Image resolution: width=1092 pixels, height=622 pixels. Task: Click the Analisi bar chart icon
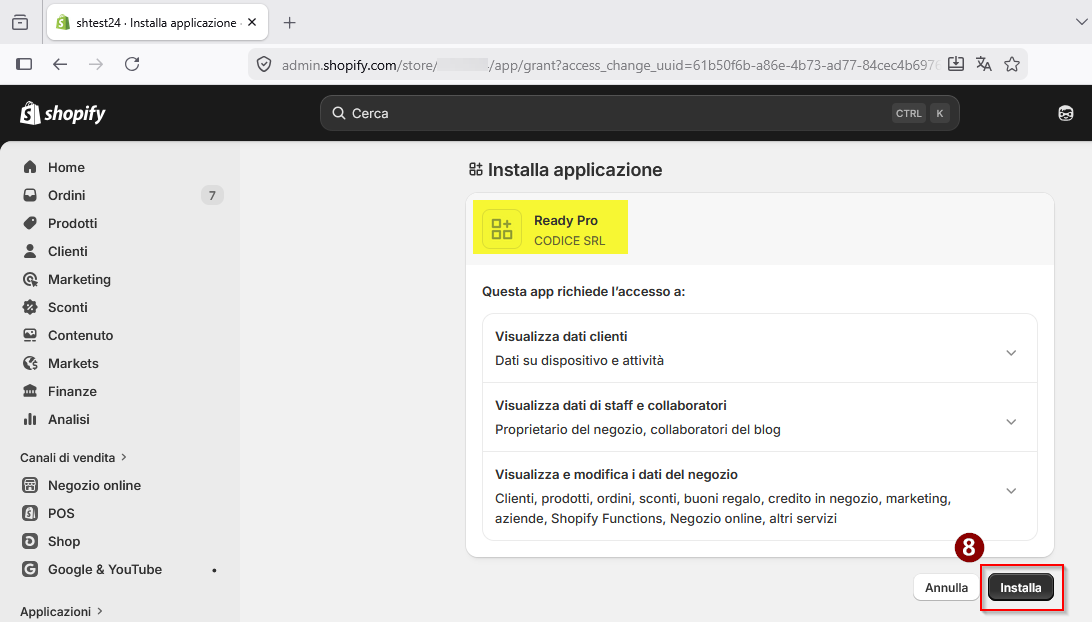point(30,419)
